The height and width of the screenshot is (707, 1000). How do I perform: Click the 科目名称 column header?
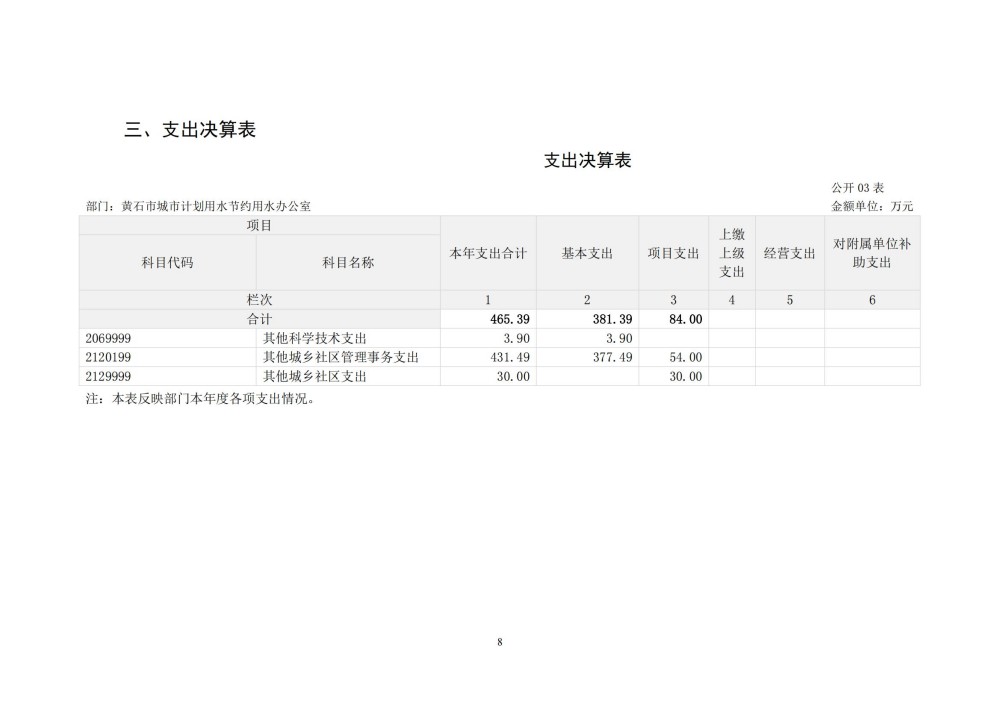coord(348,263)
